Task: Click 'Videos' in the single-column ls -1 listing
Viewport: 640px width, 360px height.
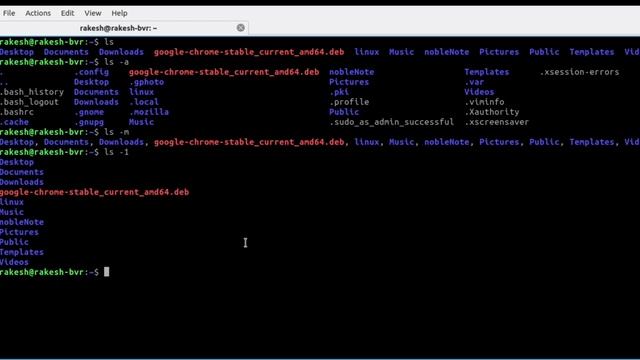Action: coord(14,262)
